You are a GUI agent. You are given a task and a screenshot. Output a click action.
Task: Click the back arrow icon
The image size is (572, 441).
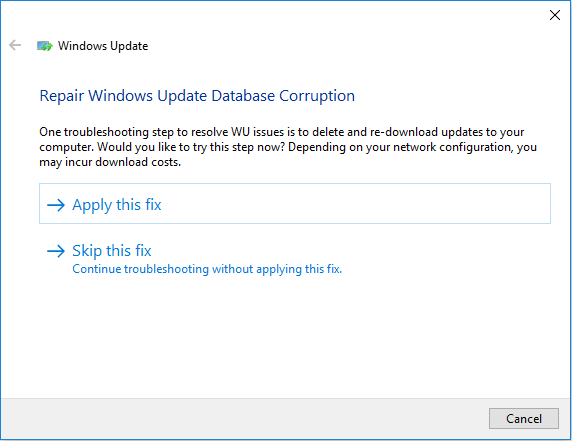(x=15, y=45)
